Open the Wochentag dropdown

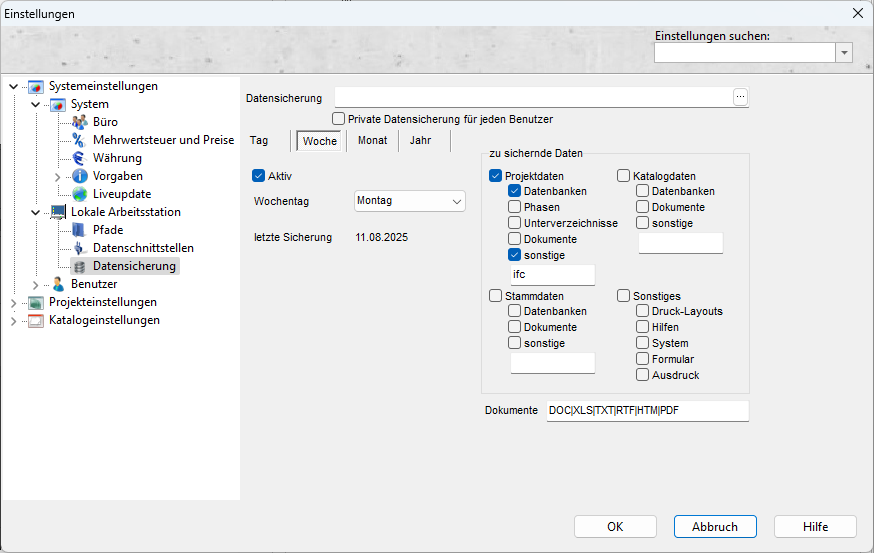[x=410, y=201]
